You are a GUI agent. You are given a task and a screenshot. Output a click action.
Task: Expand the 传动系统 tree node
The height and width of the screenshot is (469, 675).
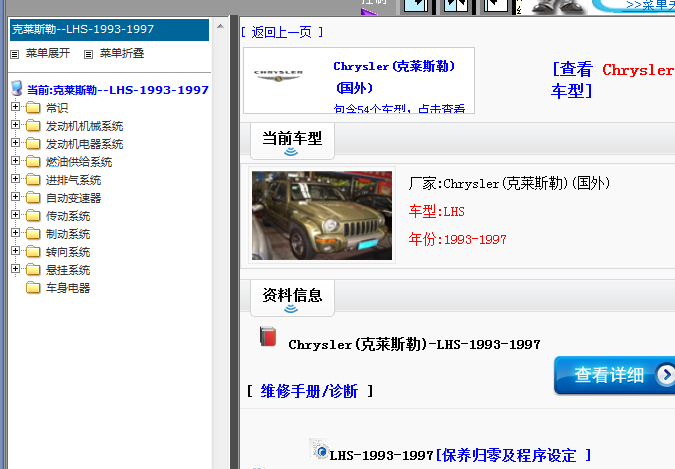15,214
